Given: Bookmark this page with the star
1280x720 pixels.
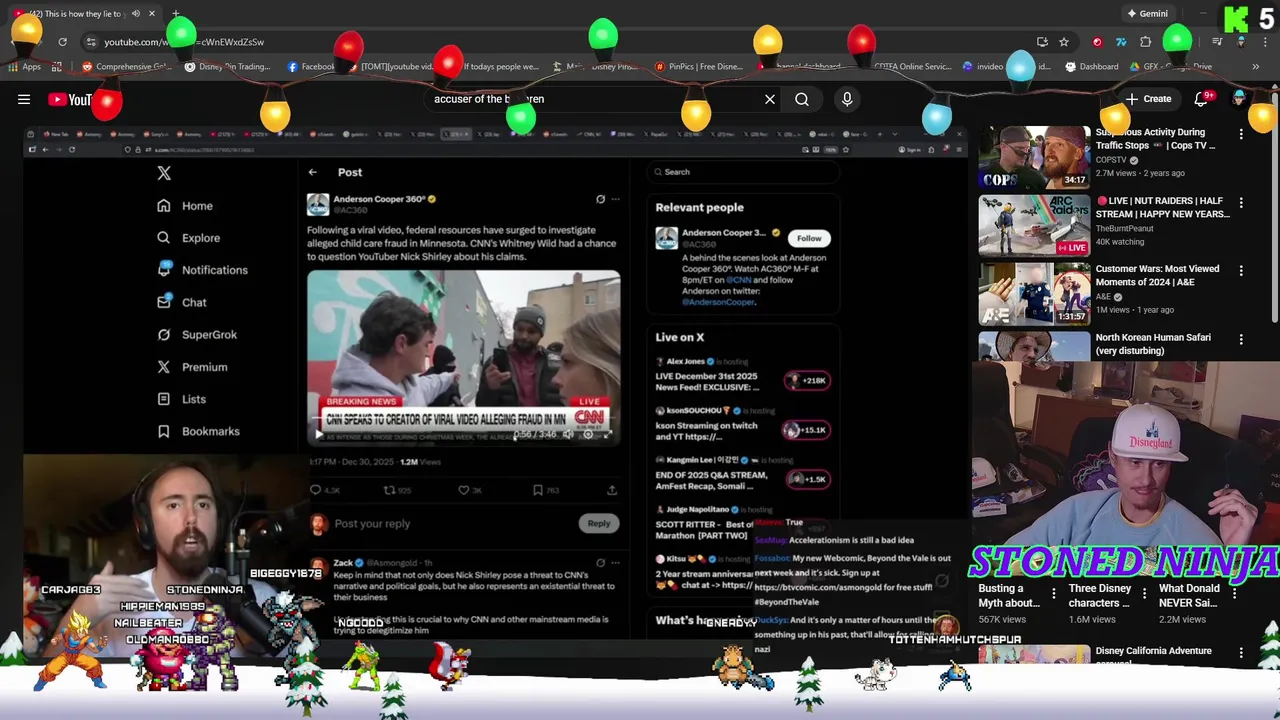Looking at the screenshot, I should tap(1064, 42).
